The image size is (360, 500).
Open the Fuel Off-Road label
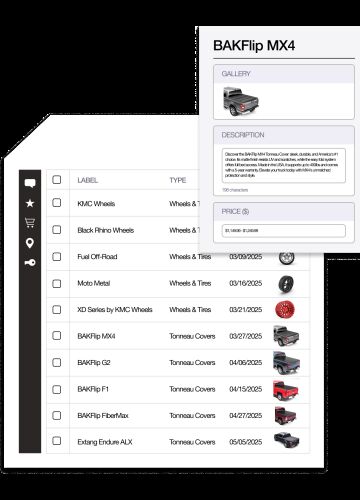click(97, 257)
